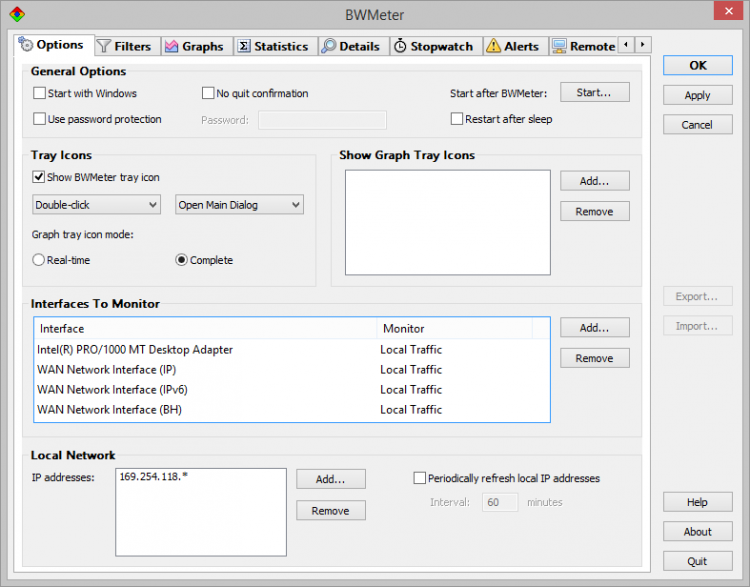Uncheck Show BWMeter tray icon
This screenshot has width=750, height=587.
click(x=38, y=177)
